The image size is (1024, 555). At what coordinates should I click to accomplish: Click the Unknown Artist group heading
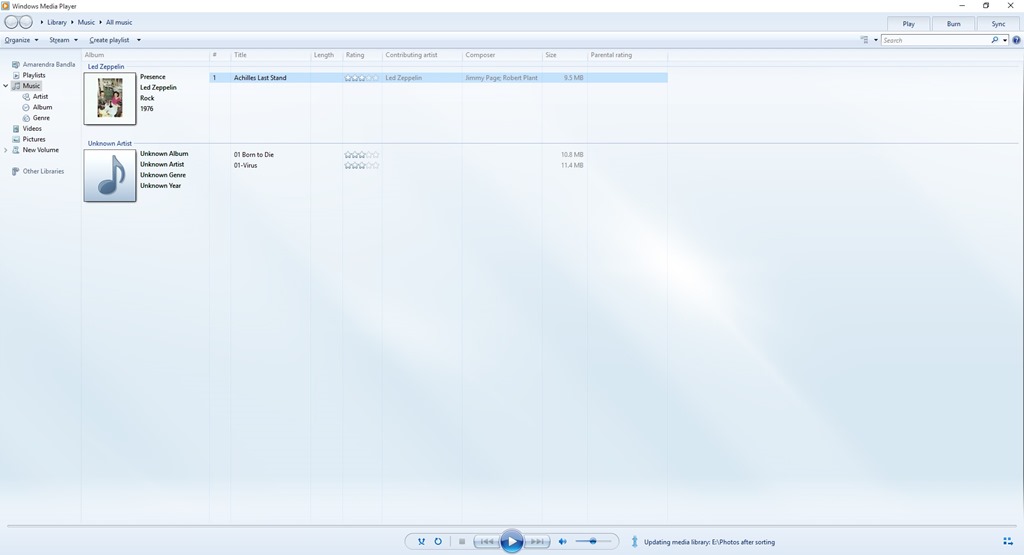point(110,143)
